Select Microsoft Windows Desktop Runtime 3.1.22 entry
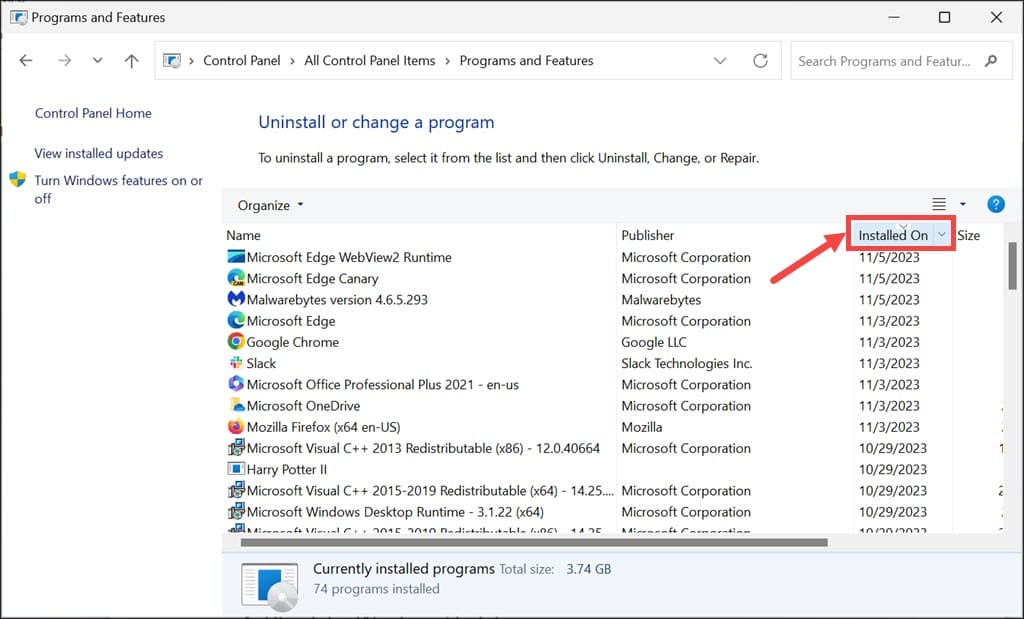The image size is (1024, 619). point(395,512)
